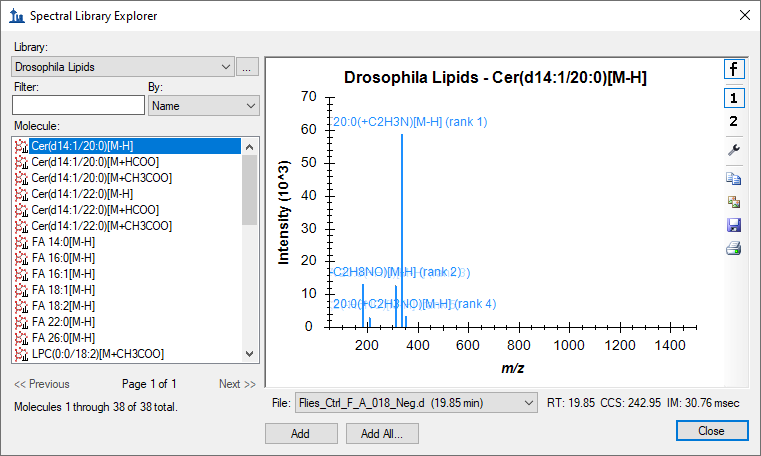Screen dimensions: 761x456
Task: Open the Library dropdown Drosophila Lipids
Action: coord(123,66)
